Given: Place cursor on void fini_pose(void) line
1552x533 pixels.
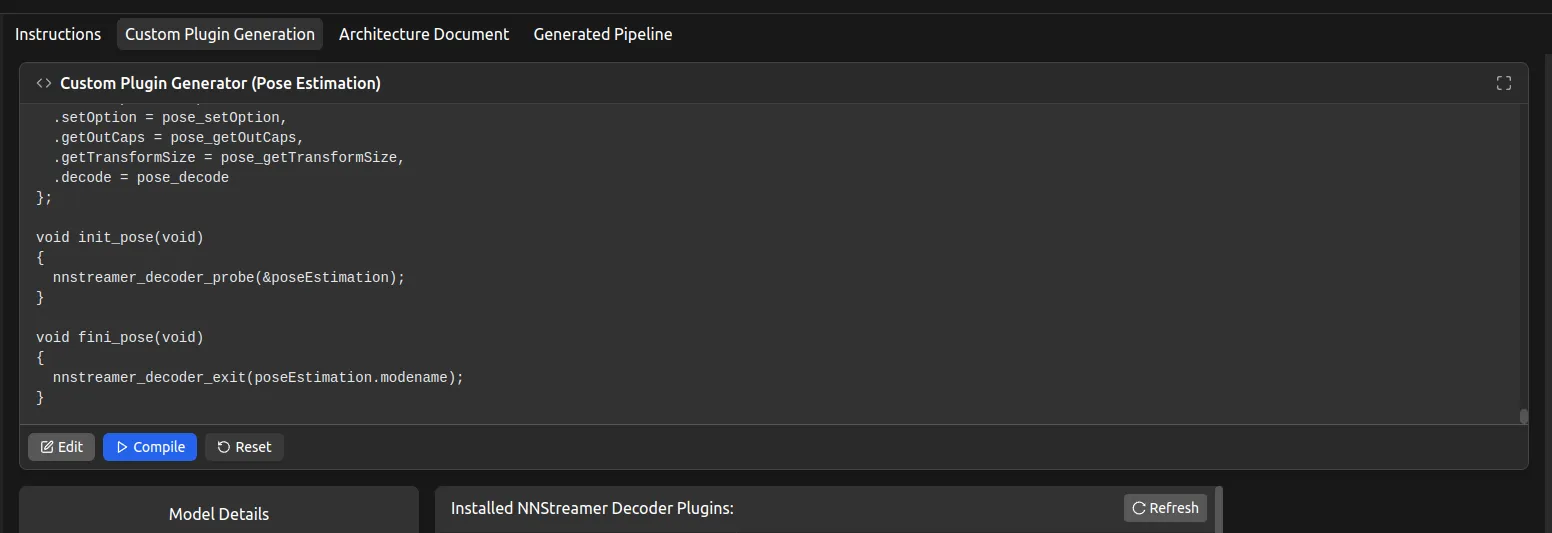Looking at the screenshot, I should (x=120, y=337).
